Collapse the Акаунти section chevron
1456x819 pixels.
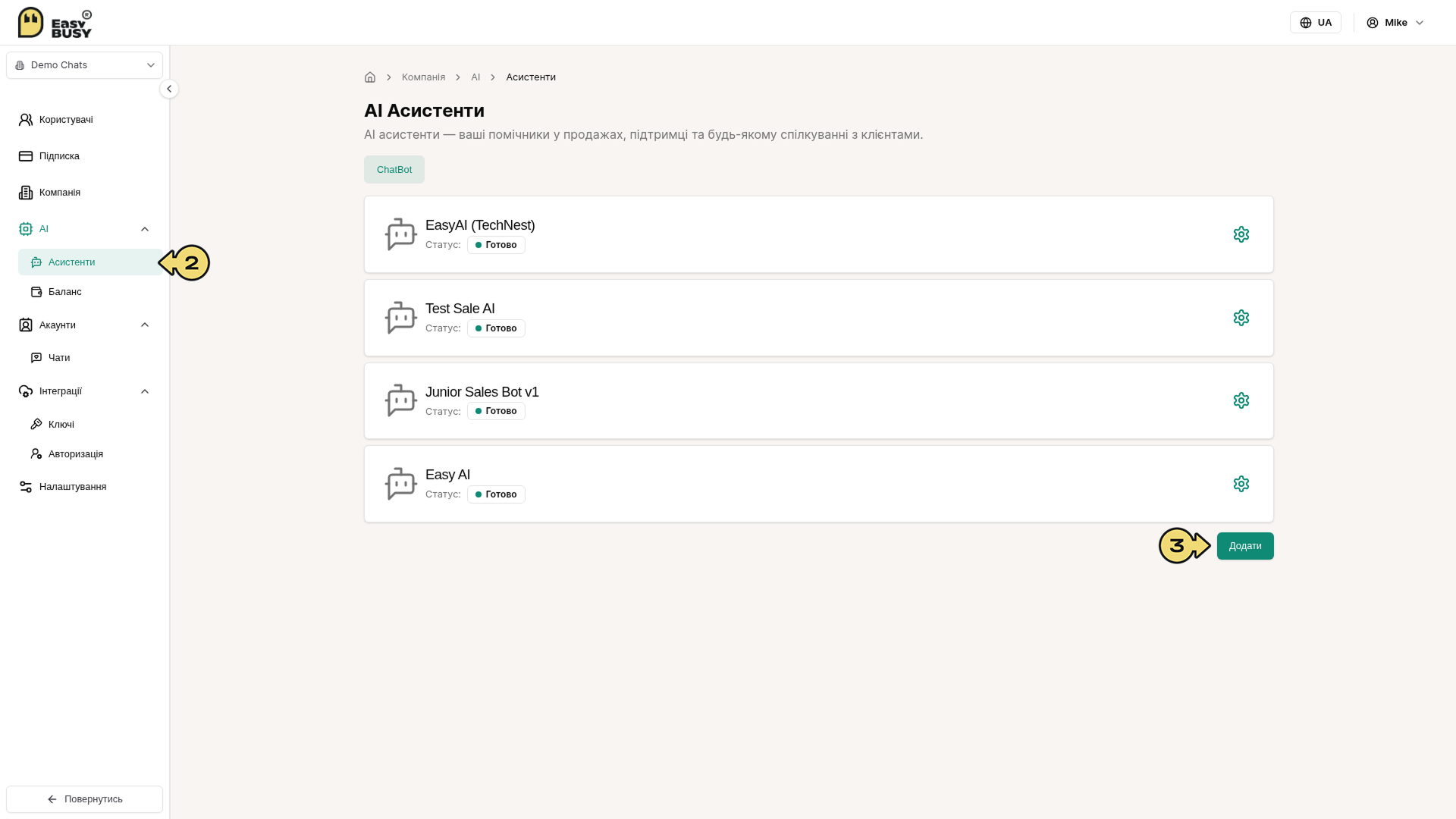coord(145,325)
